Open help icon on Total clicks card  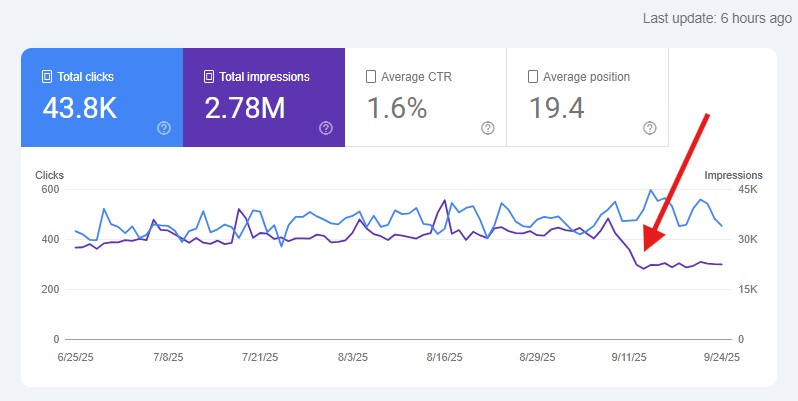click(x=164, y=128)
